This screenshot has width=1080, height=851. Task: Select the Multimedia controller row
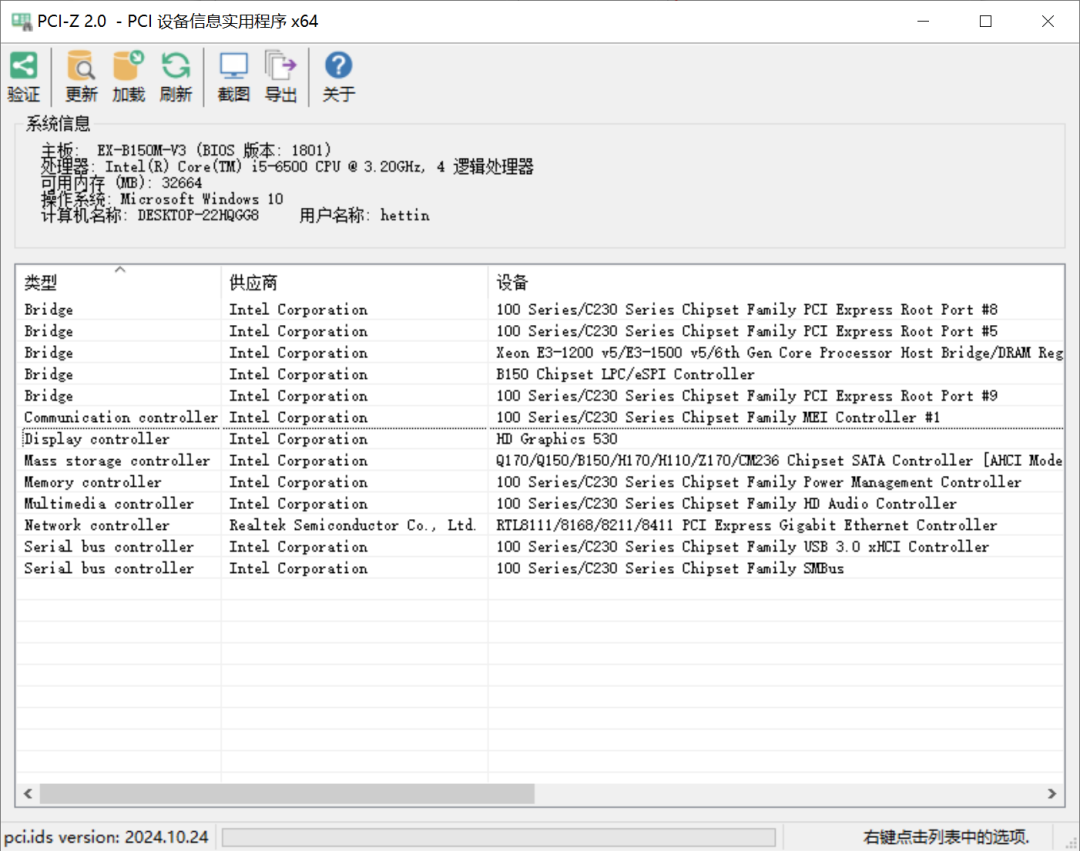540,504
